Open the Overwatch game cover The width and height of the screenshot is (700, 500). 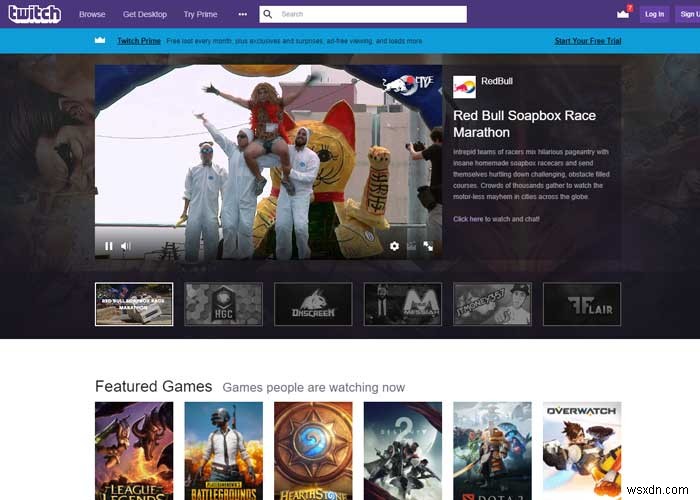(582, 451)
